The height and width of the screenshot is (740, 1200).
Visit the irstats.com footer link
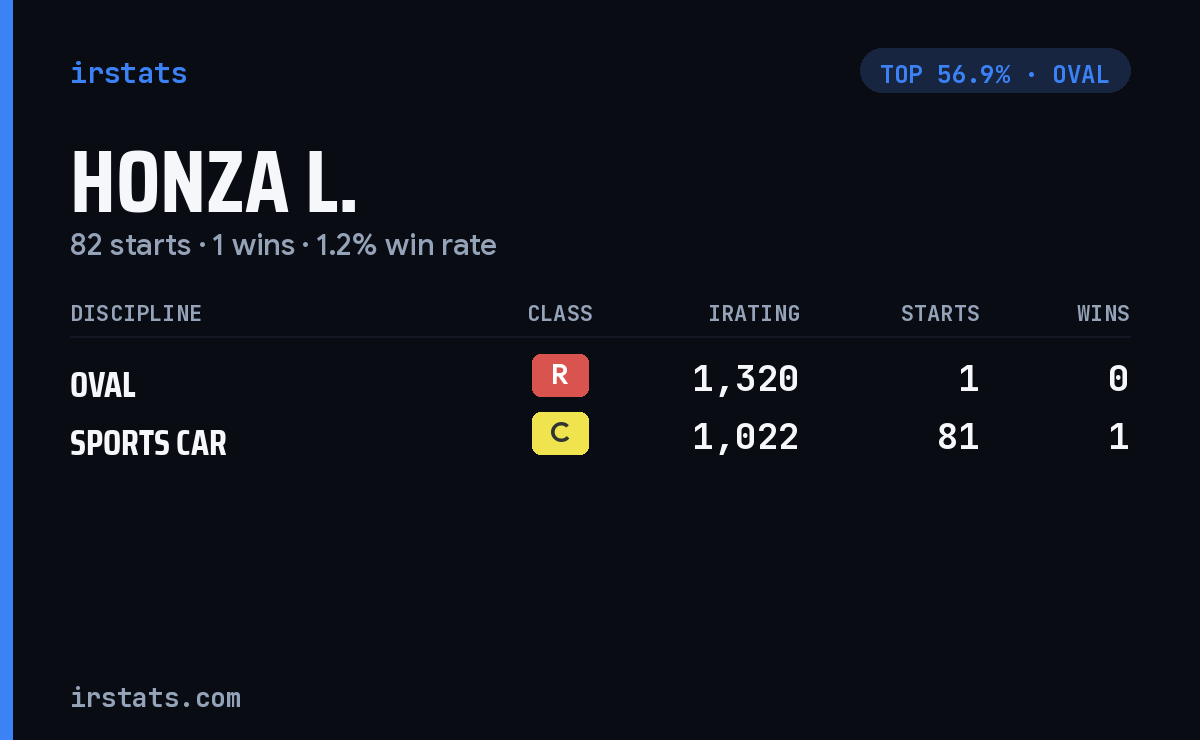pos(155,697)
